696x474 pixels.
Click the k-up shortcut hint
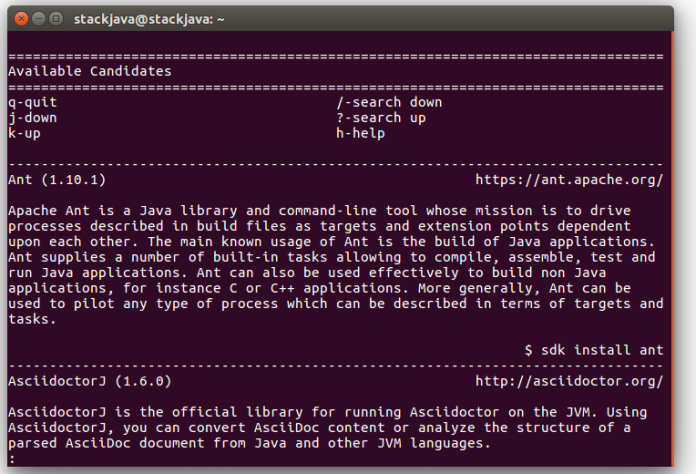[24, 133]
